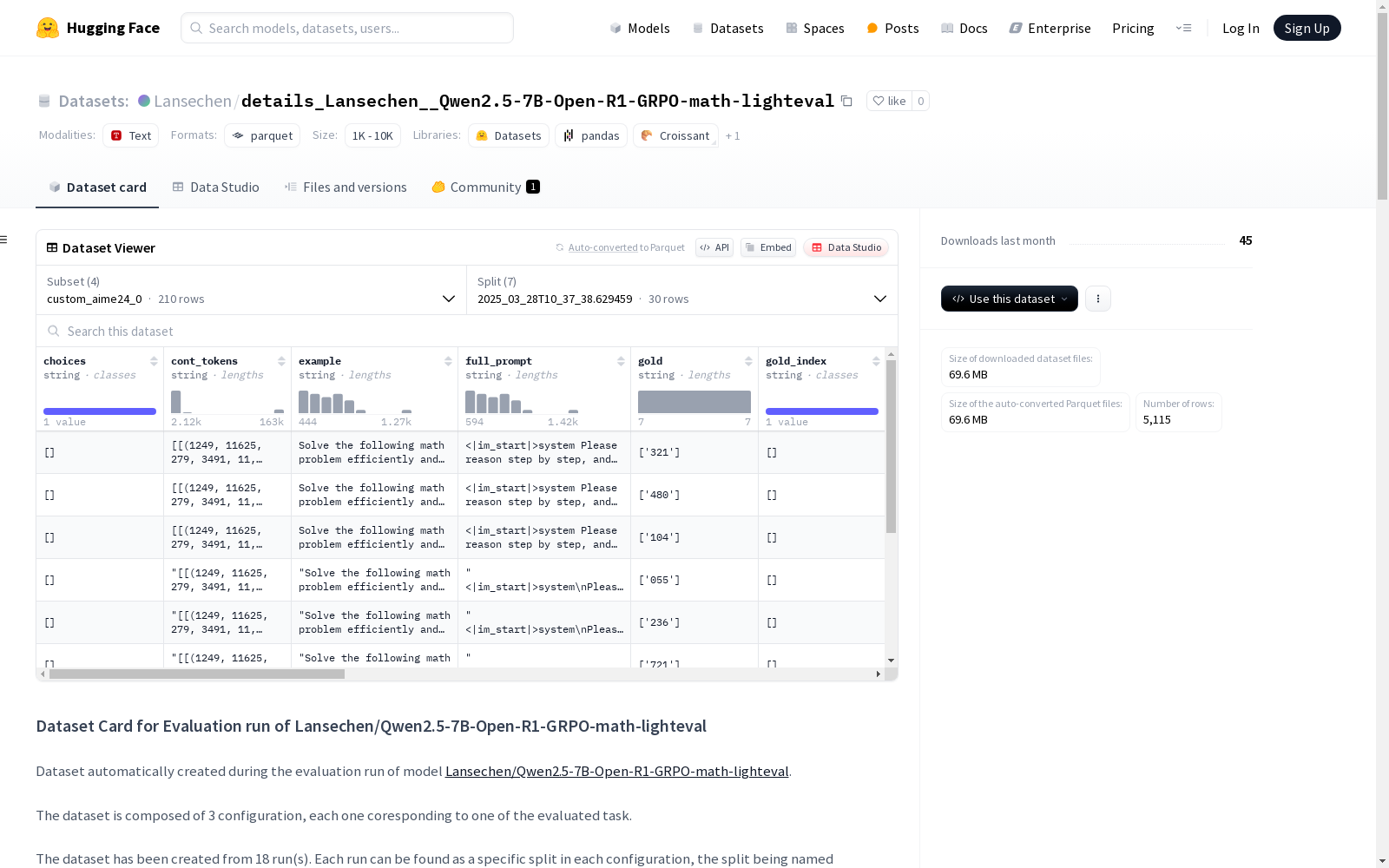Open Files and versions tab

(346, 187)
